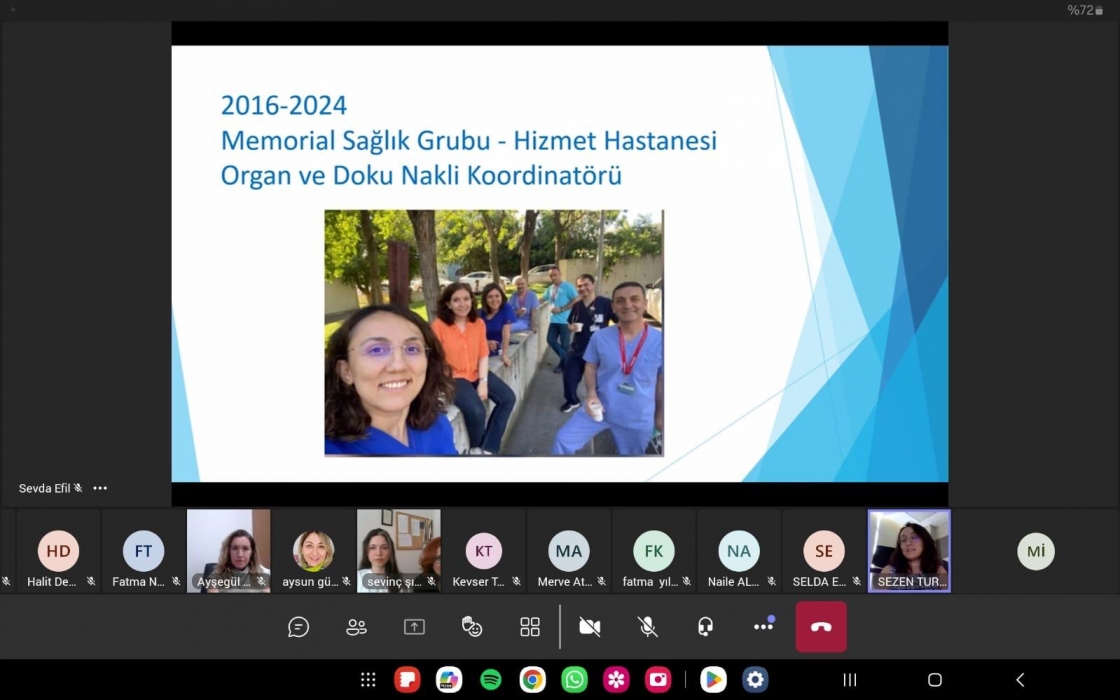Show recent apps

850,679
